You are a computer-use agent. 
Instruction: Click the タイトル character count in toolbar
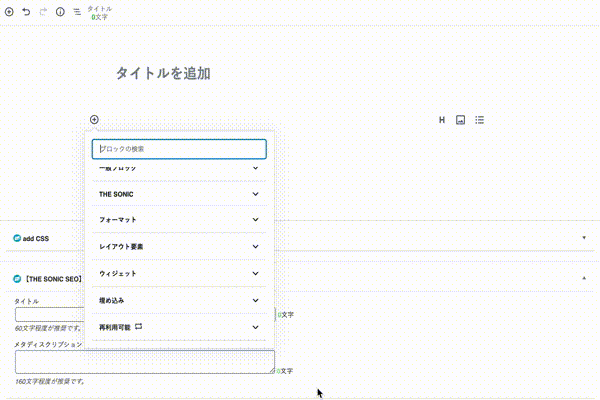tap(99, 13)
